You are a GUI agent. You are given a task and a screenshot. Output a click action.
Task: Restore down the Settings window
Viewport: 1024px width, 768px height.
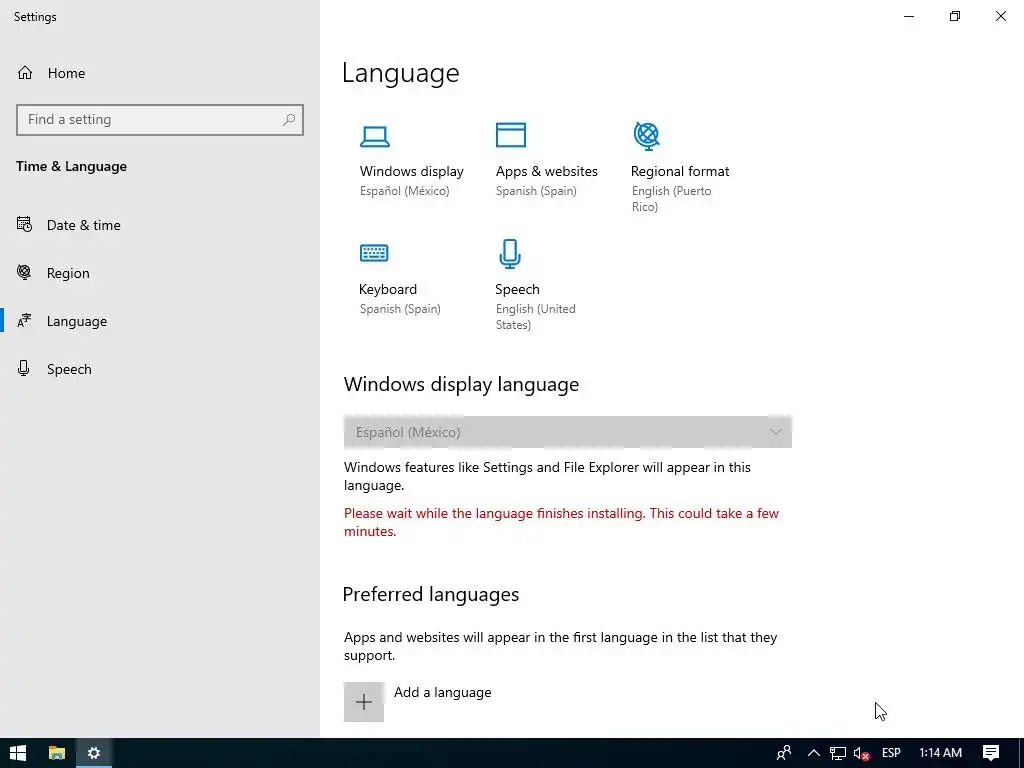[x=955, y=16]
